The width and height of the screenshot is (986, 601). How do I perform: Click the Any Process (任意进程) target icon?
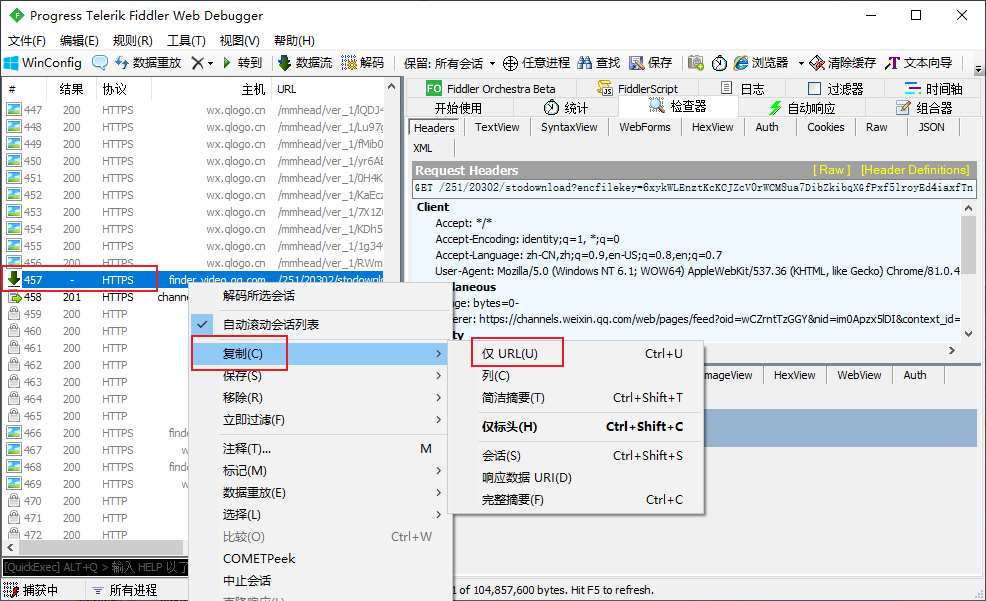tap(510, 63)
